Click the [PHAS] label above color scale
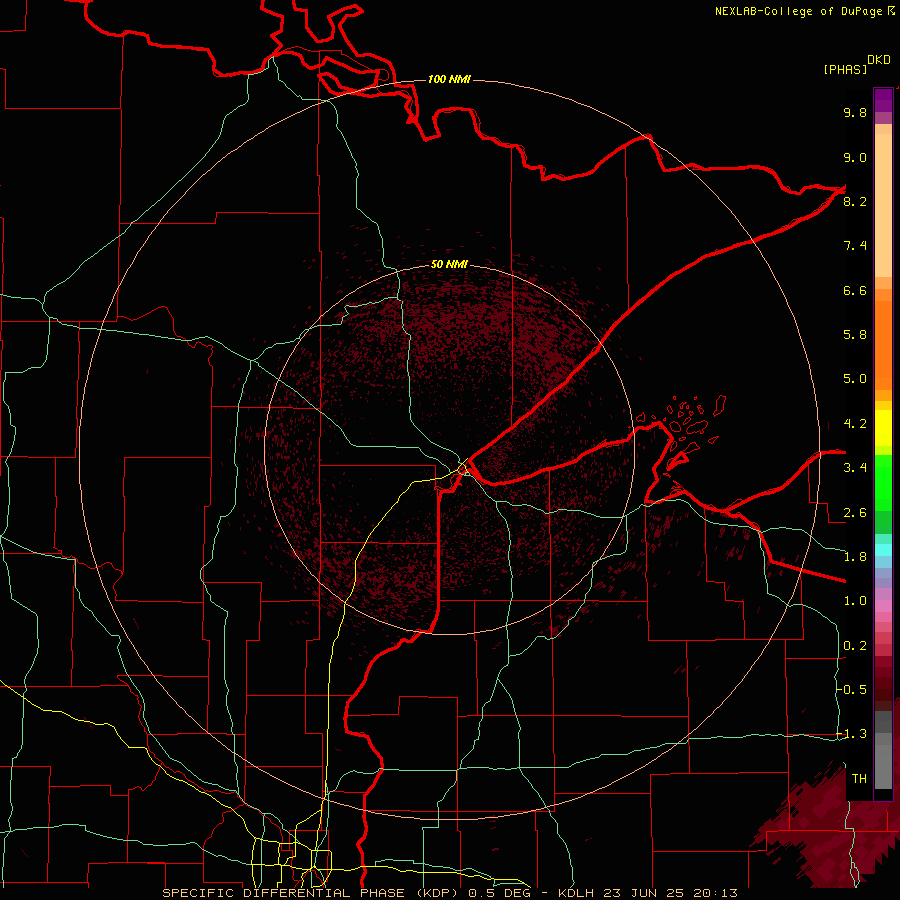 pos(845,69)
